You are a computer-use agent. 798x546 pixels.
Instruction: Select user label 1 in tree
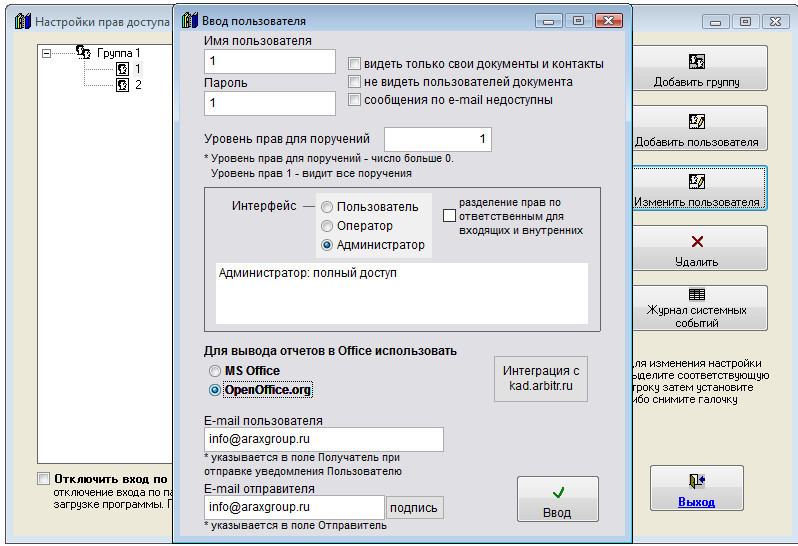(x=137, y=69)
